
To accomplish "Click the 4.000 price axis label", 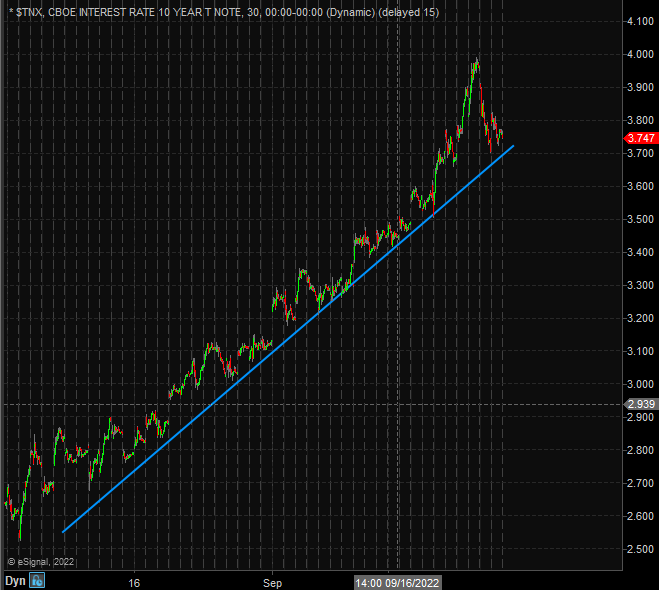I will [x=641, y=54].
